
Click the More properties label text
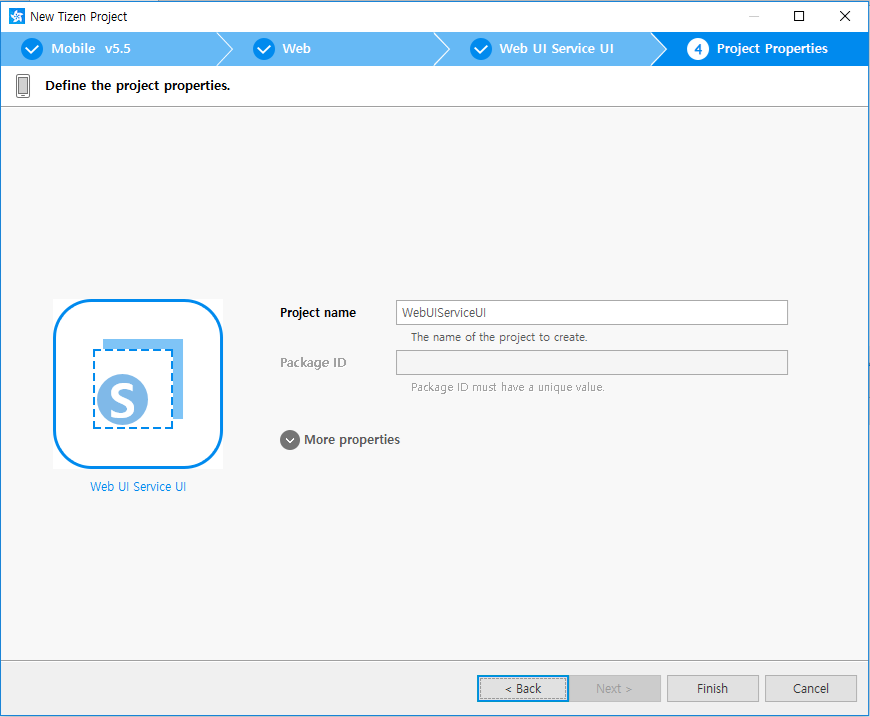click(x=352, y=440)
